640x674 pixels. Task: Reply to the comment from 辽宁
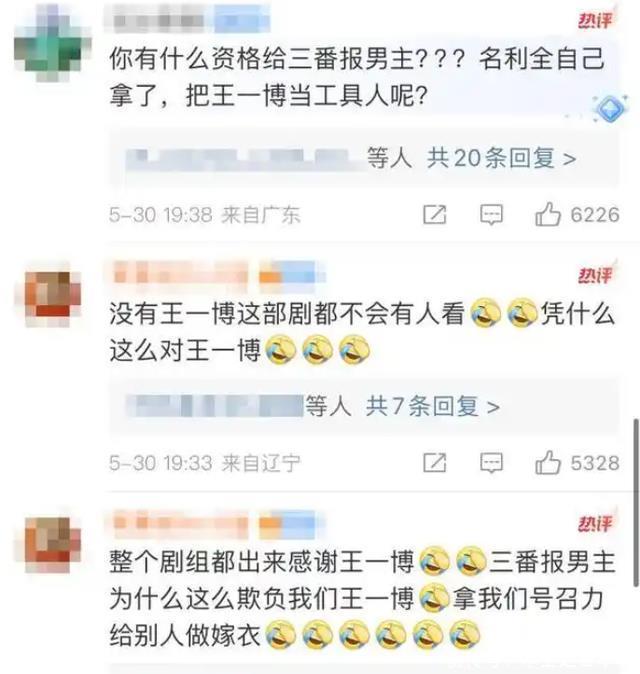[491, 463]
